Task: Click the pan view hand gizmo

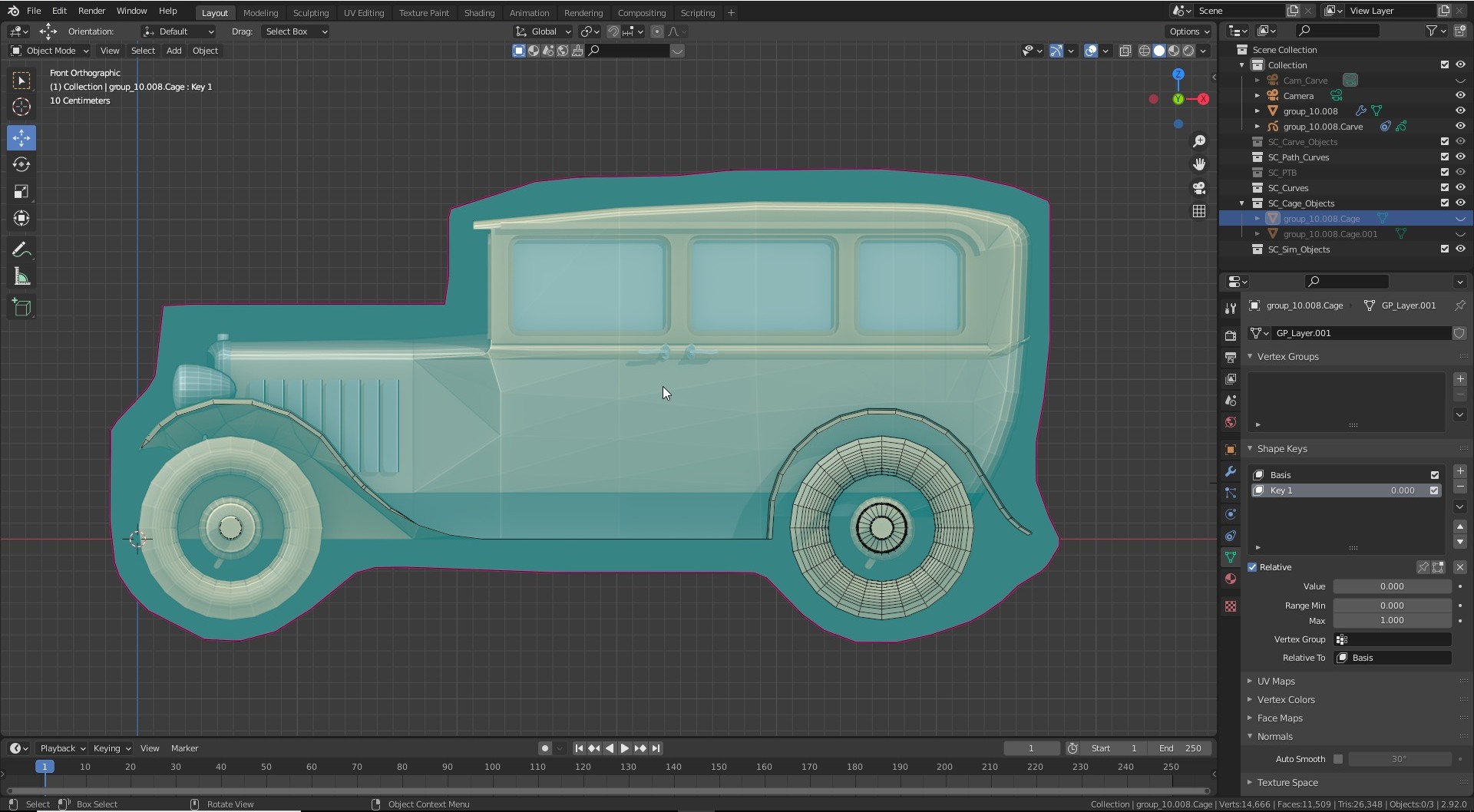Action: [1199, 164]
